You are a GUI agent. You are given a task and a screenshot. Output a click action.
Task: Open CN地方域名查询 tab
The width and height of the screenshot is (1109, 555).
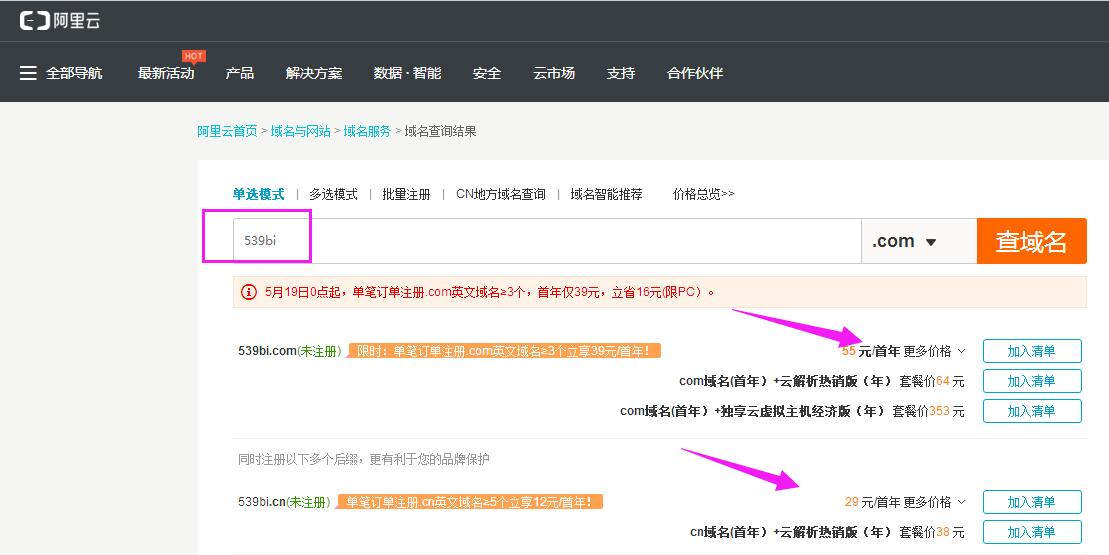click(x=501, y=194)
